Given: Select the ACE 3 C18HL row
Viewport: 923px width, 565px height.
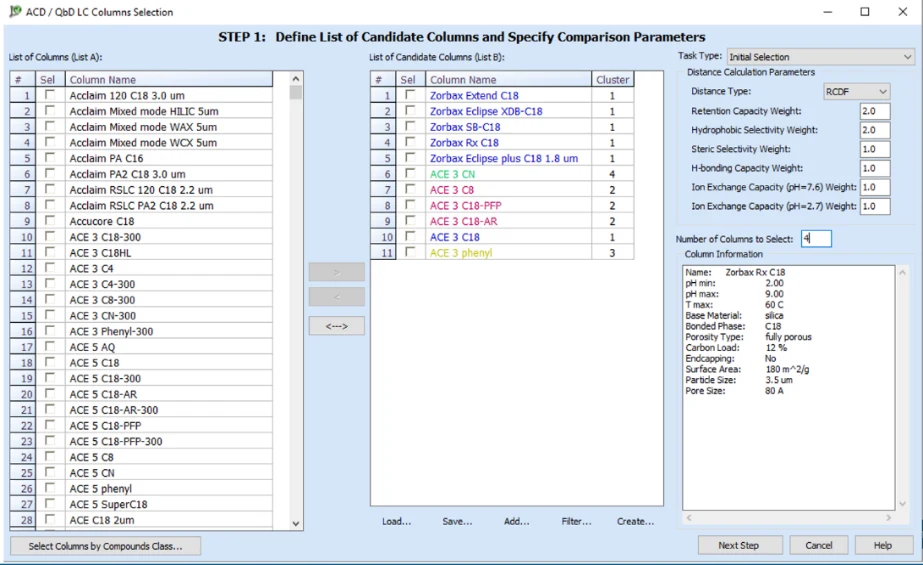Looking at the screenshot, I should (141, 253).
